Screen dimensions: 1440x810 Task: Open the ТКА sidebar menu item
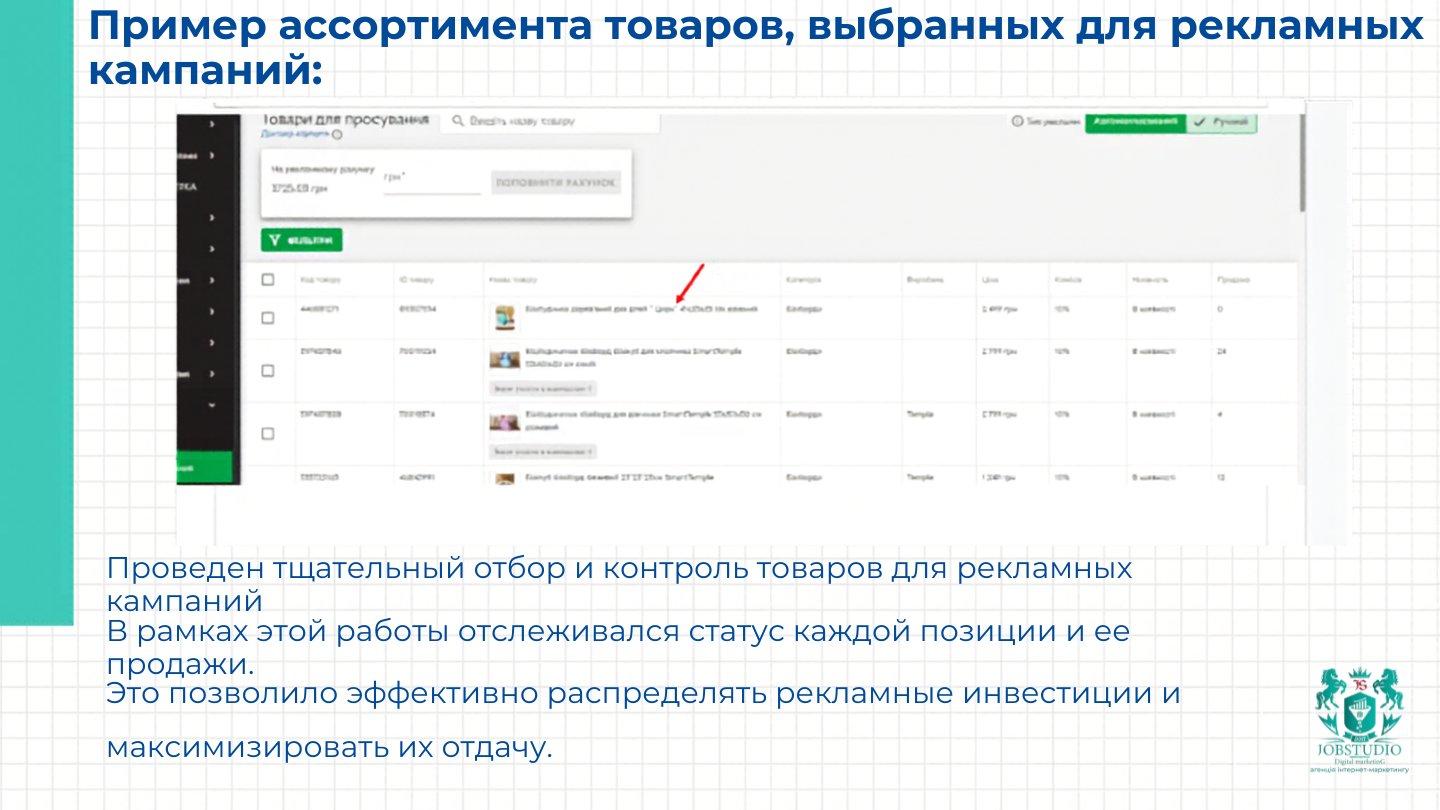[190, 185]
